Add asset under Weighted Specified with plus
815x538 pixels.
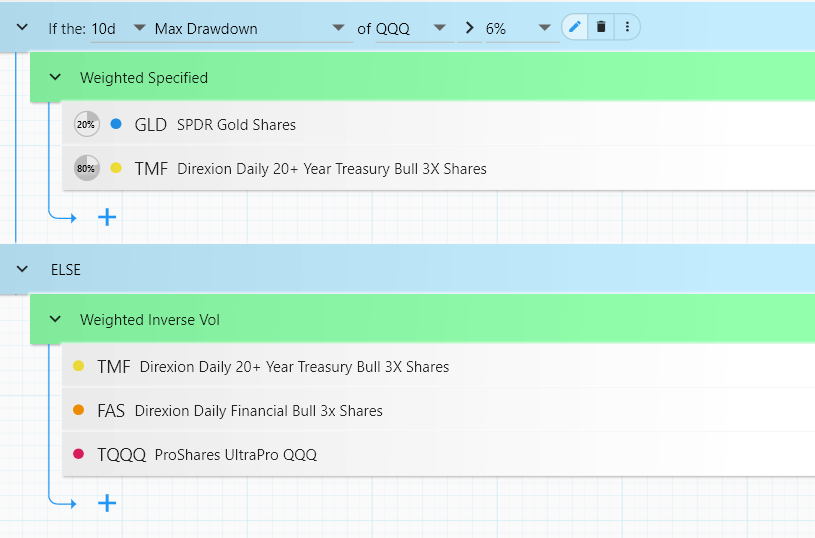pos(107,217)
